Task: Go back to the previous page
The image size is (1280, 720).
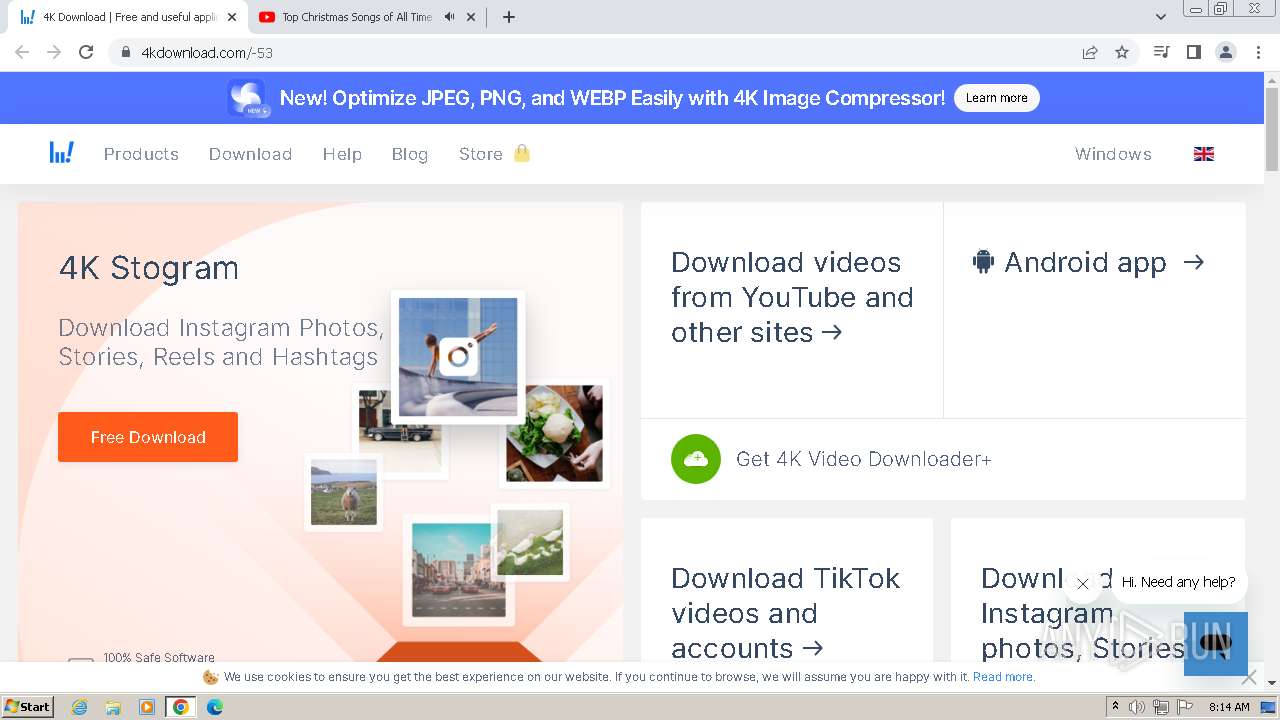Action: (22, 52)
